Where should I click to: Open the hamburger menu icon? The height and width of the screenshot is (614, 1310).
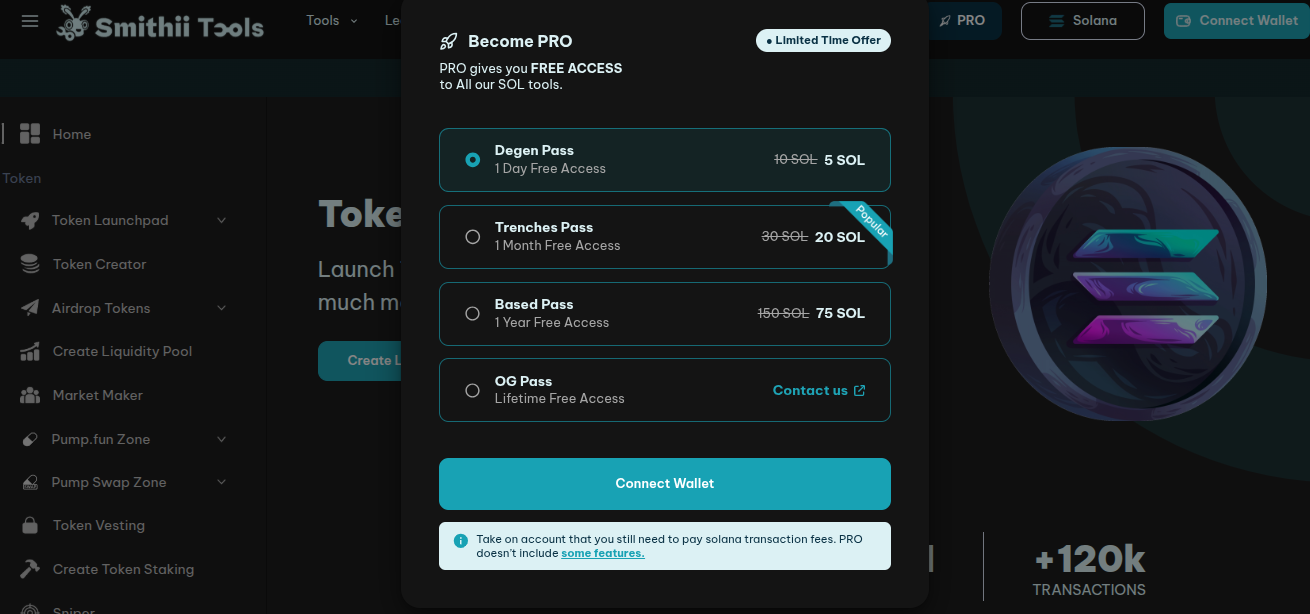coord(30,21)
